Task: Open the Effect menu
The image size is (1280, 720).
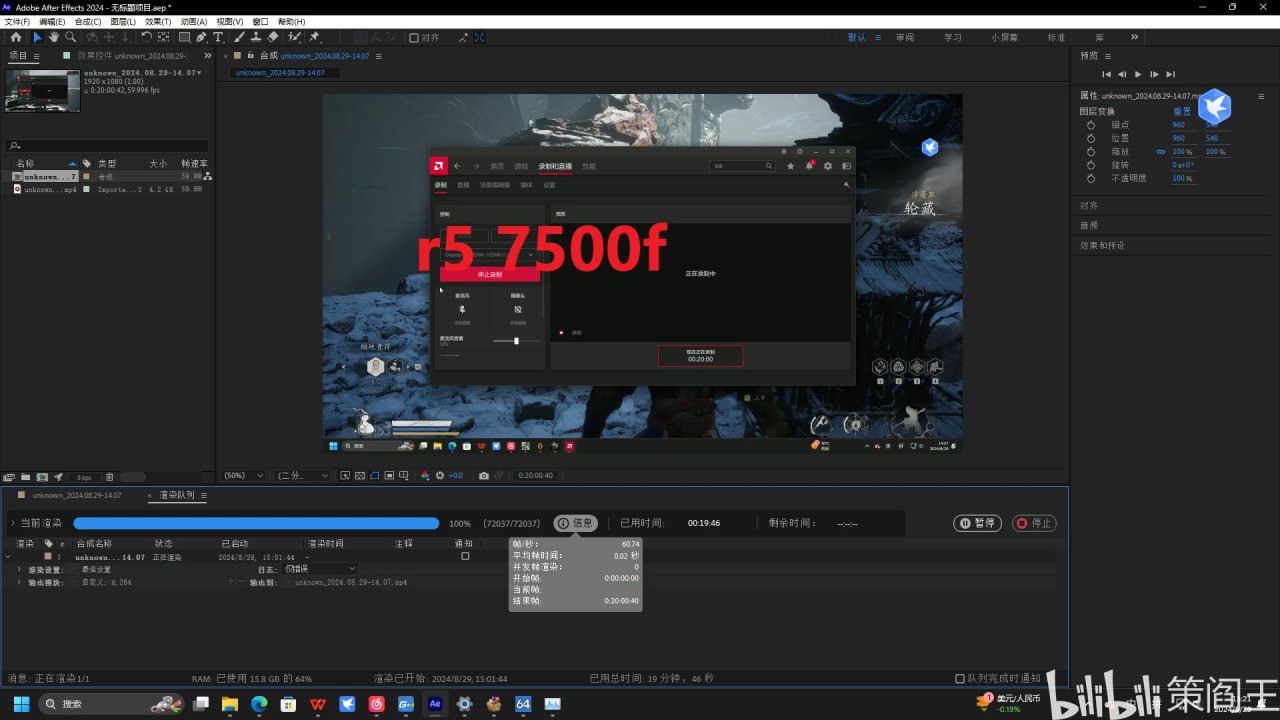Action: (x=158, y=21)
